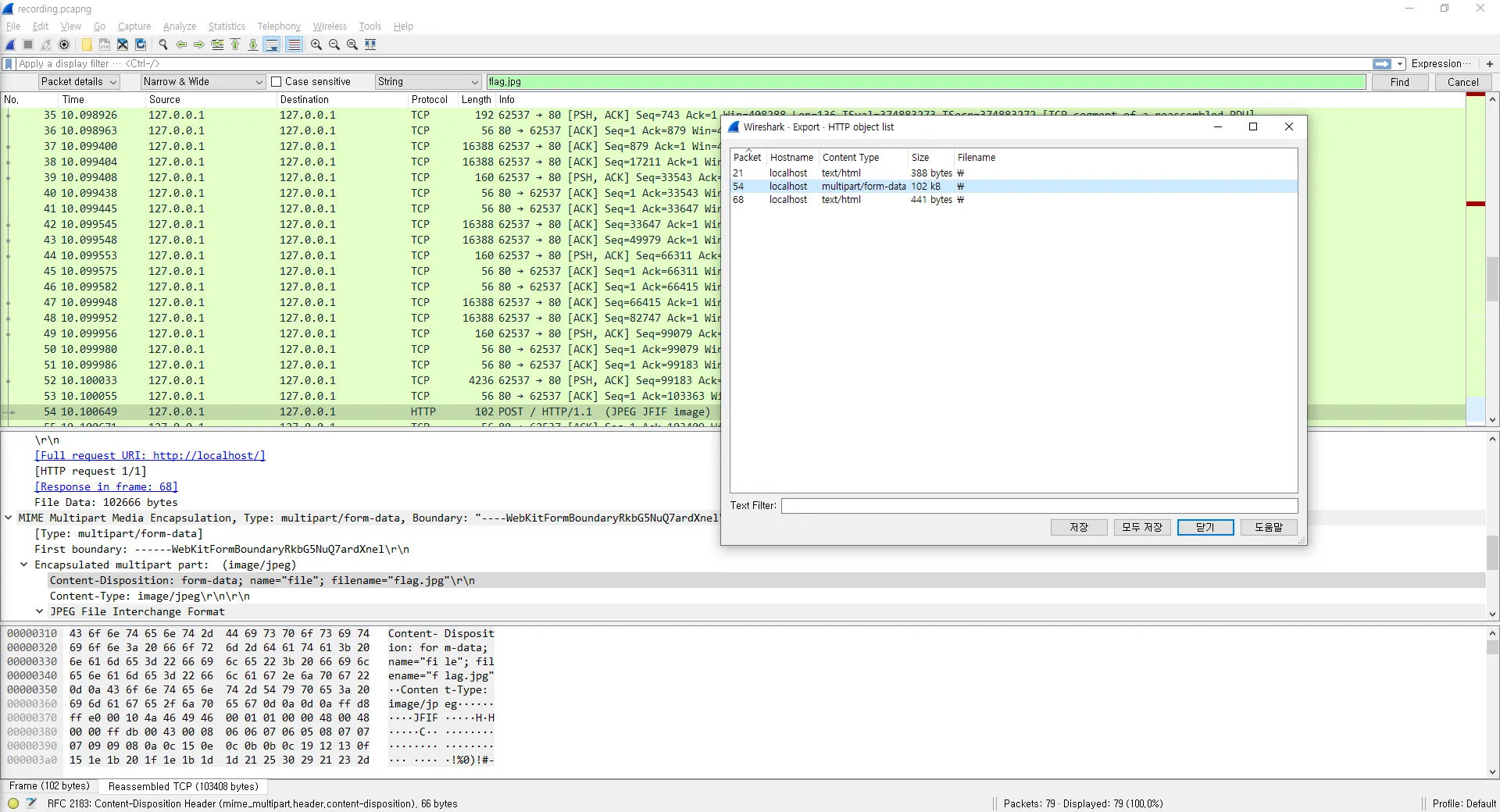Open the String search type dropdown
The width and height of the screenshot is (1500, 812).
[x=427, y=82]
